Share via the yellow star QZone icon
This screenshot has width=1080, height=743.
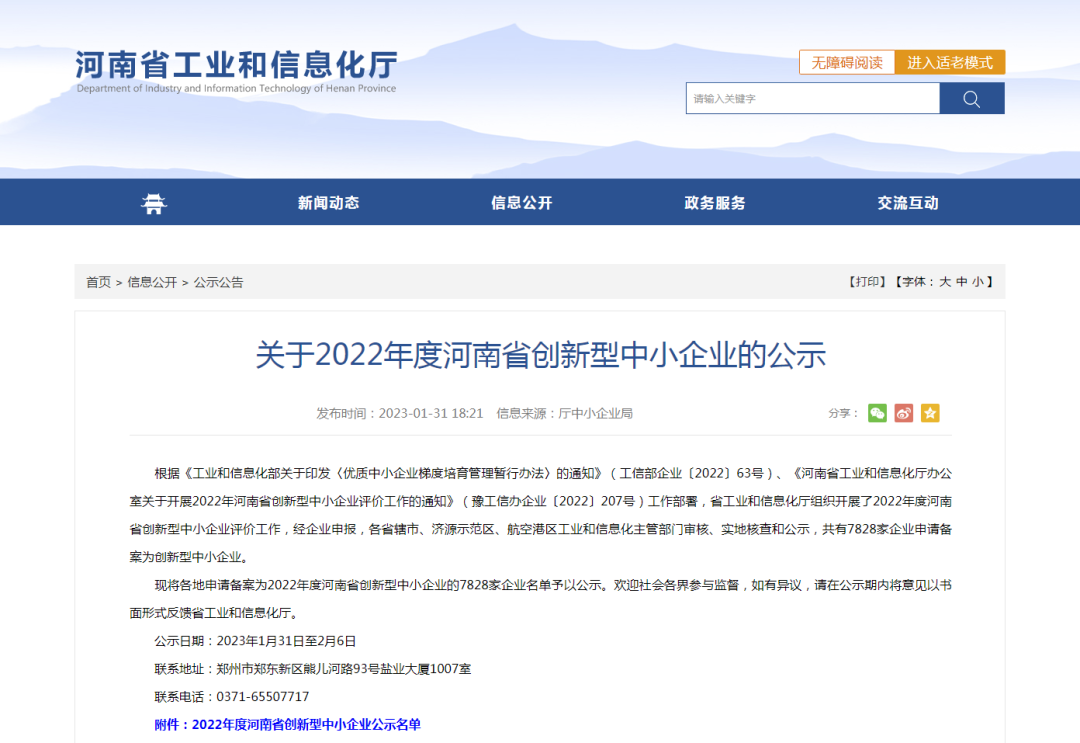click(x=930, y=413)
